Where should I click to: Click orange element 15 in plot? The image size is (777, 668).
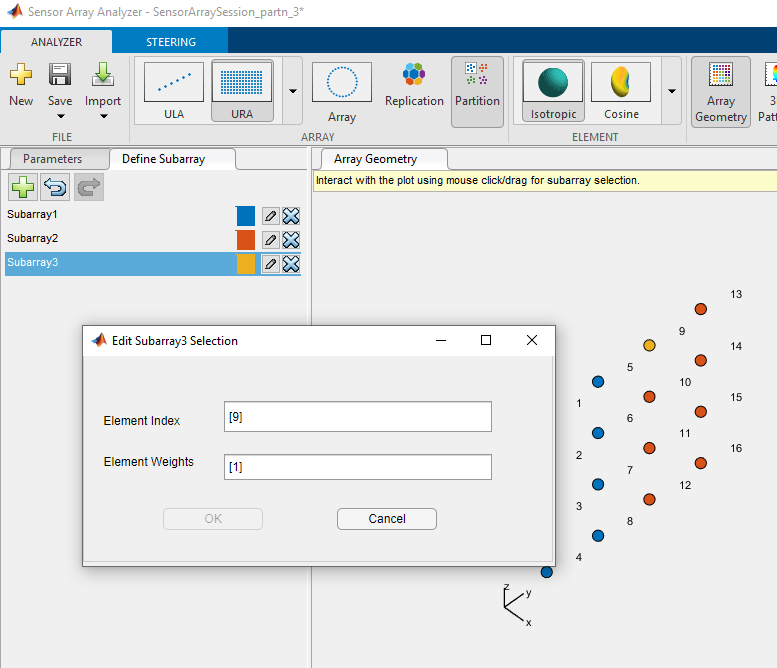tap(701, 412)
